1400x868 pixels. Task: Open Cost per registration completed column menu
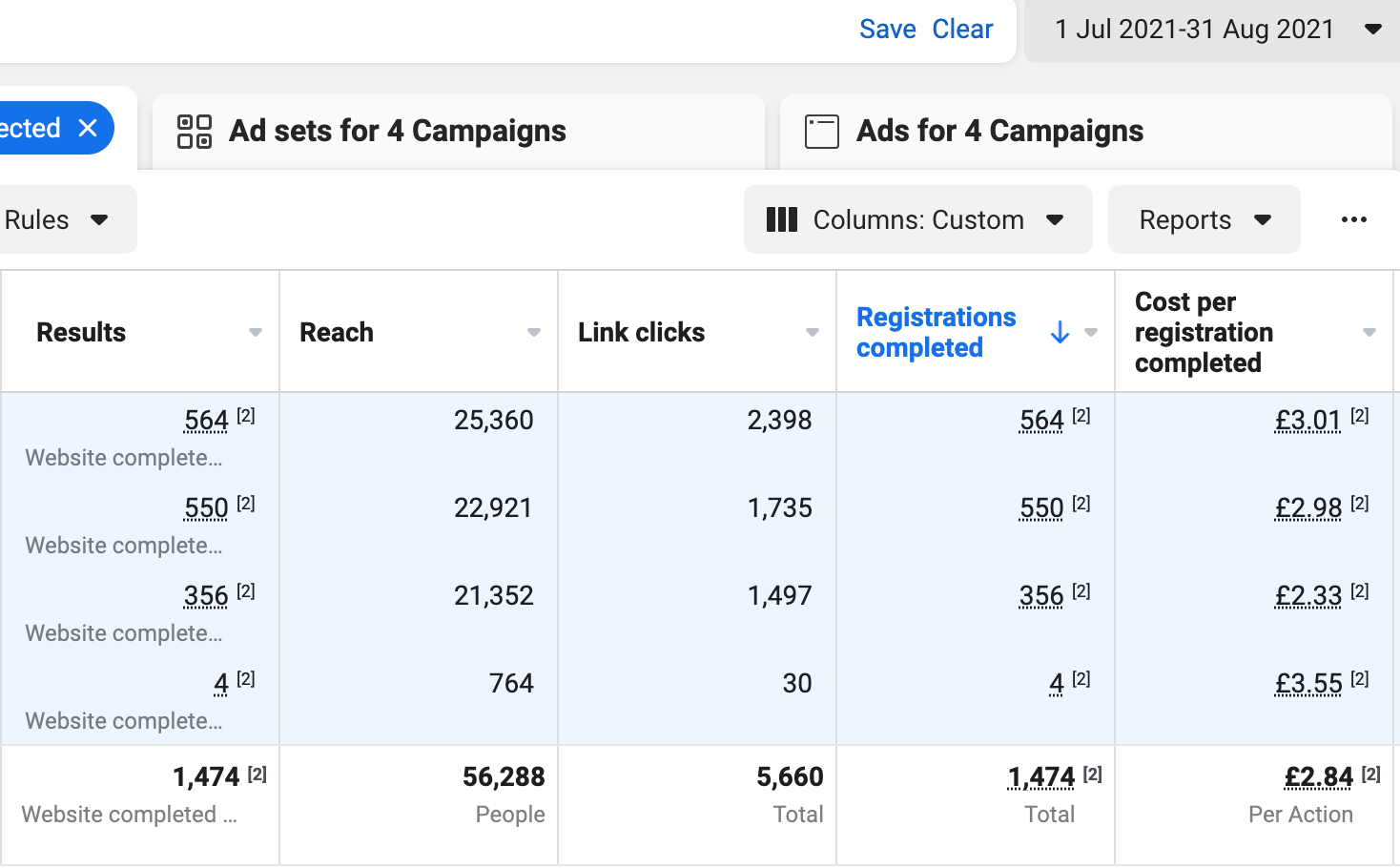coord(1369,333)
